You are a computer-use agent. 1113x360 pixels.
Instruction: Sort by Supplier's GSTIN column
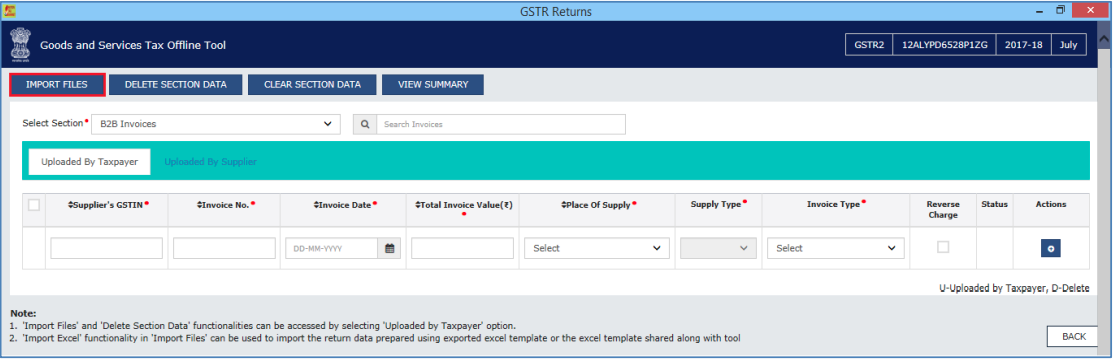point(109,204)
